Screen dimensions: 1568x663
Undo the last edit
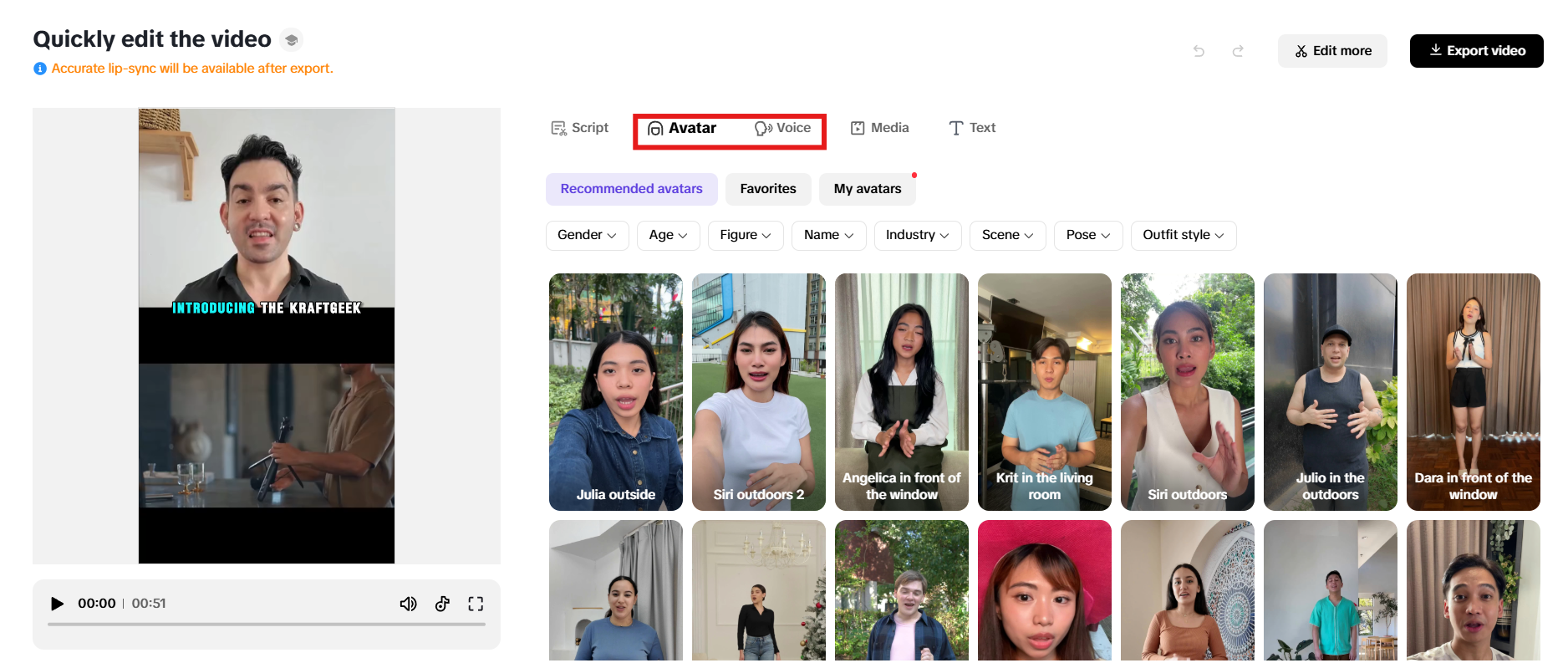pos(1199,51)
